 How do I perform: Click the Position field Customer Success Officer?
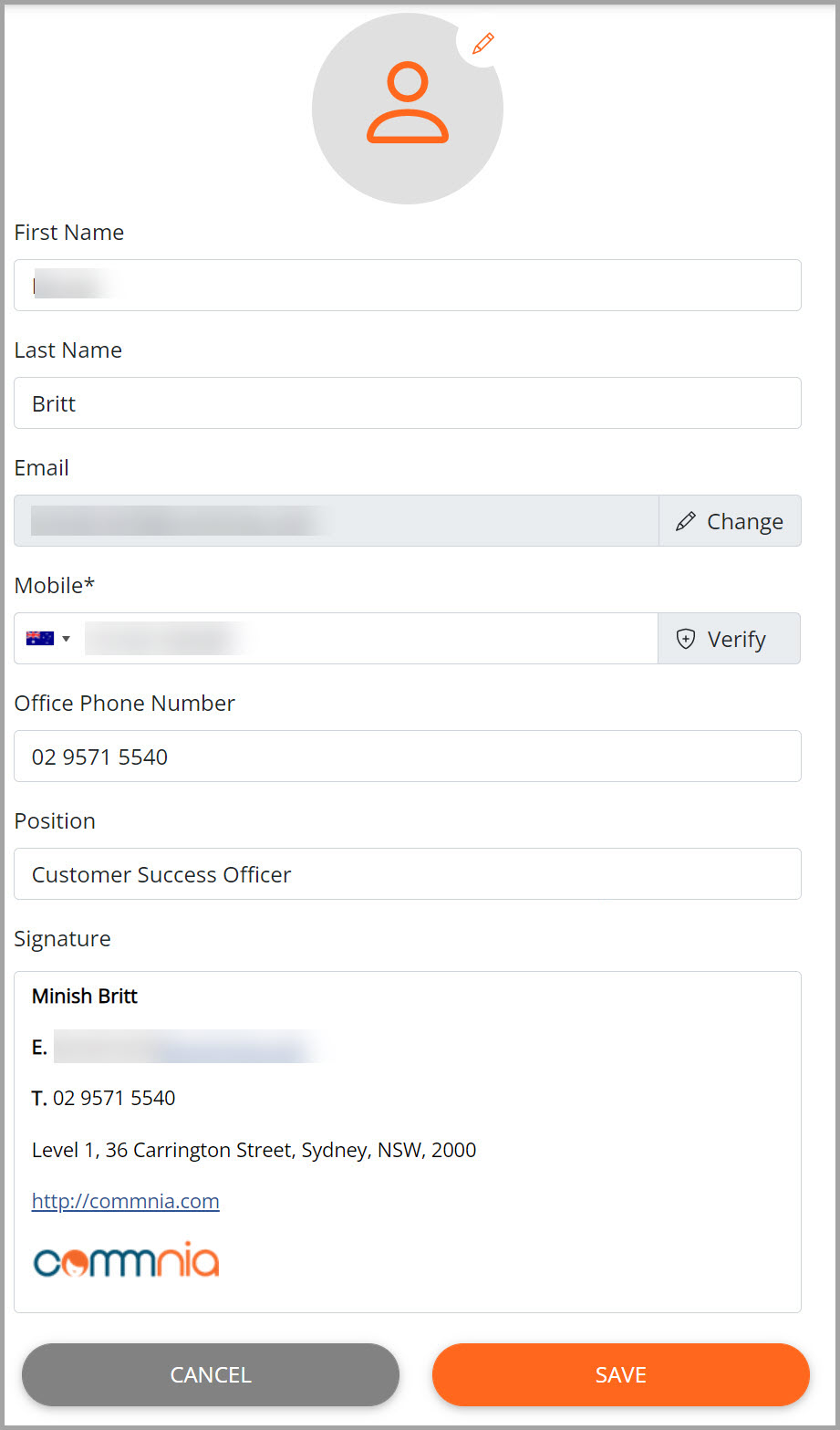(x=408, y=874)
